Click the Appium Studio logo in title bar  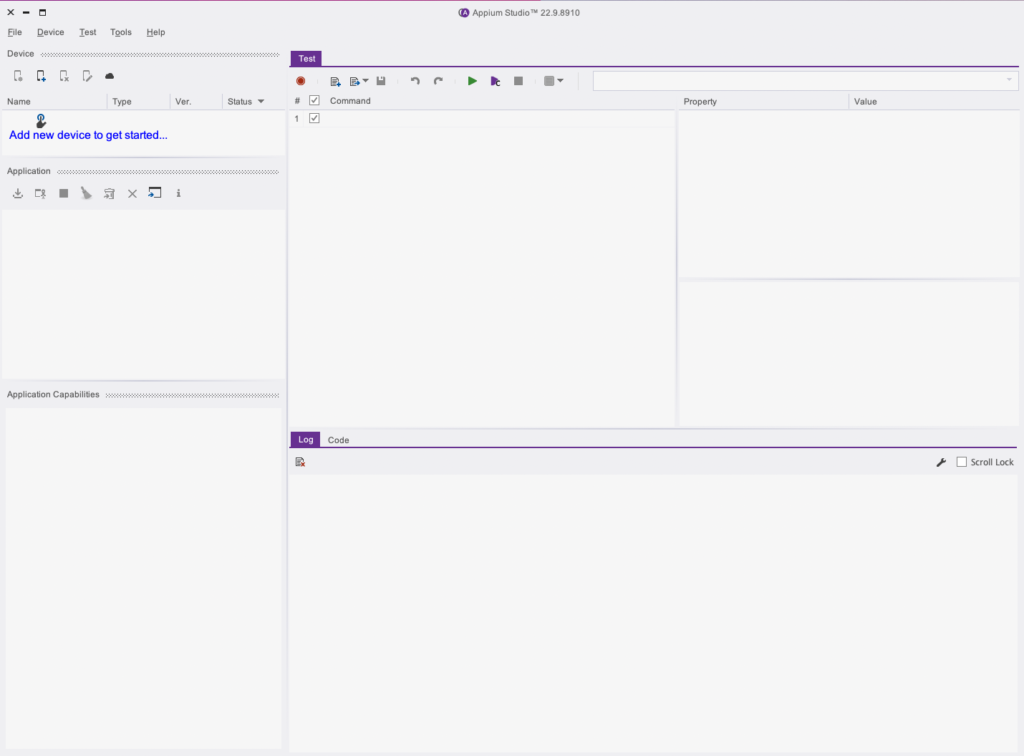464,12
